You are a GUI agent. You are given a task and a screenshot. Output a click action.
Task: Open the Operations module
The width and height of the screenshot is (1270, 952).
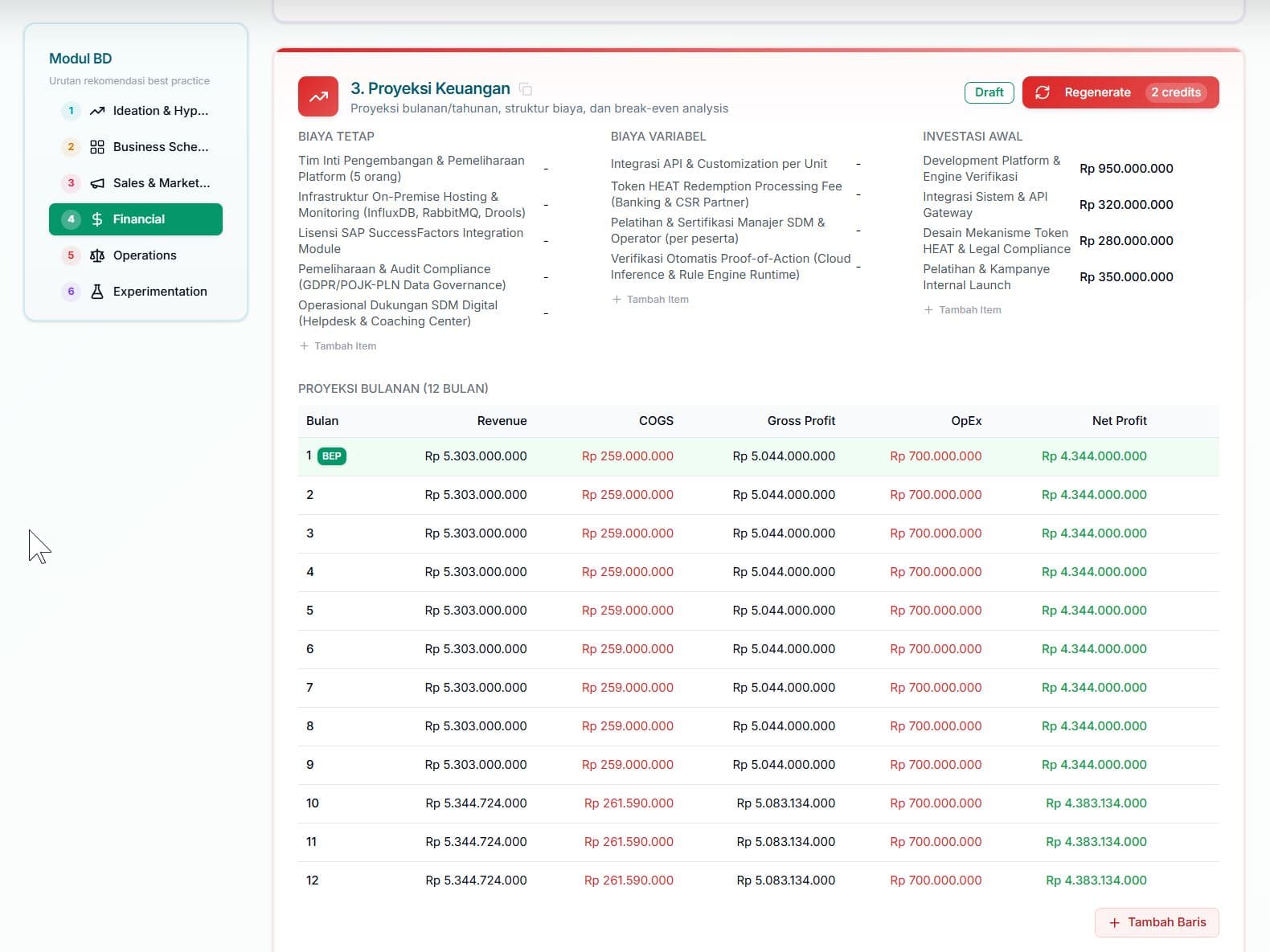[136, 255]
